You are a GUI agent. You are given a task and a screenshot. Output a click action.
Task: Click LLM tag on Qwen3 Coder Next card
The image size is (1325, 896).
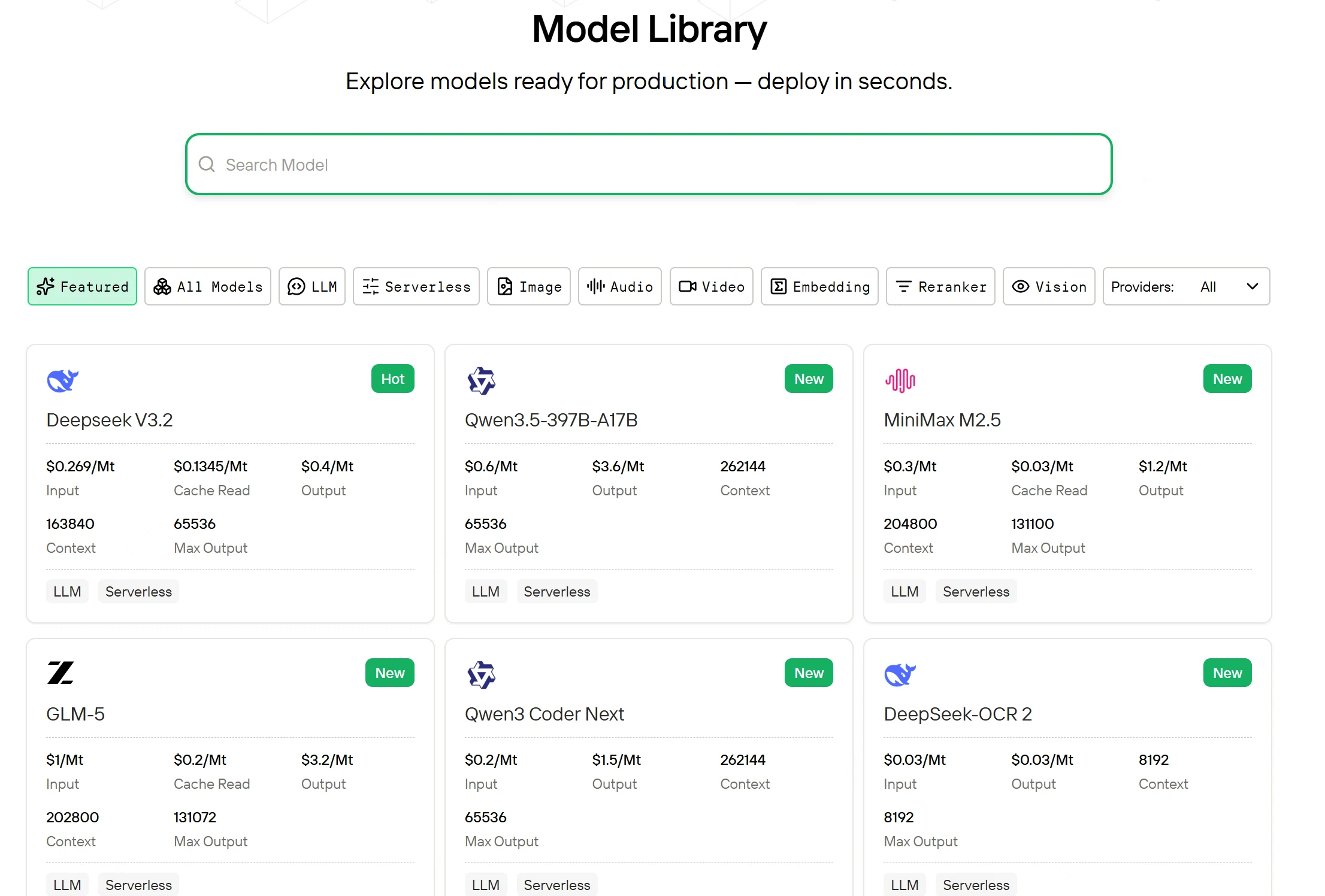point(486,885)
